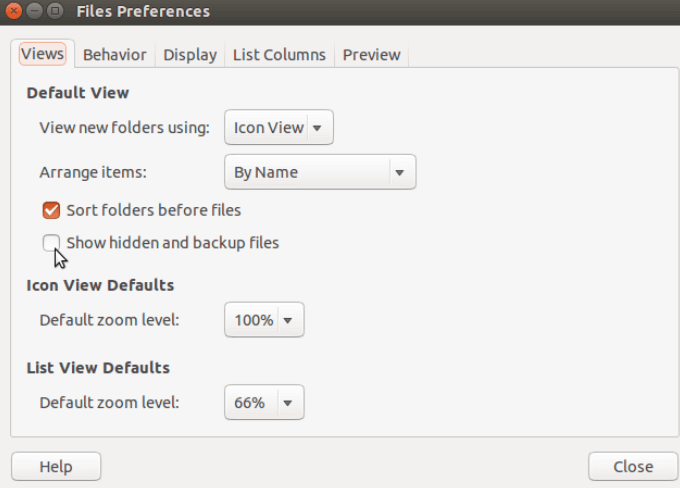Show the Preview tab
Viewport: 680px width, 488px height.
point(371,54)
